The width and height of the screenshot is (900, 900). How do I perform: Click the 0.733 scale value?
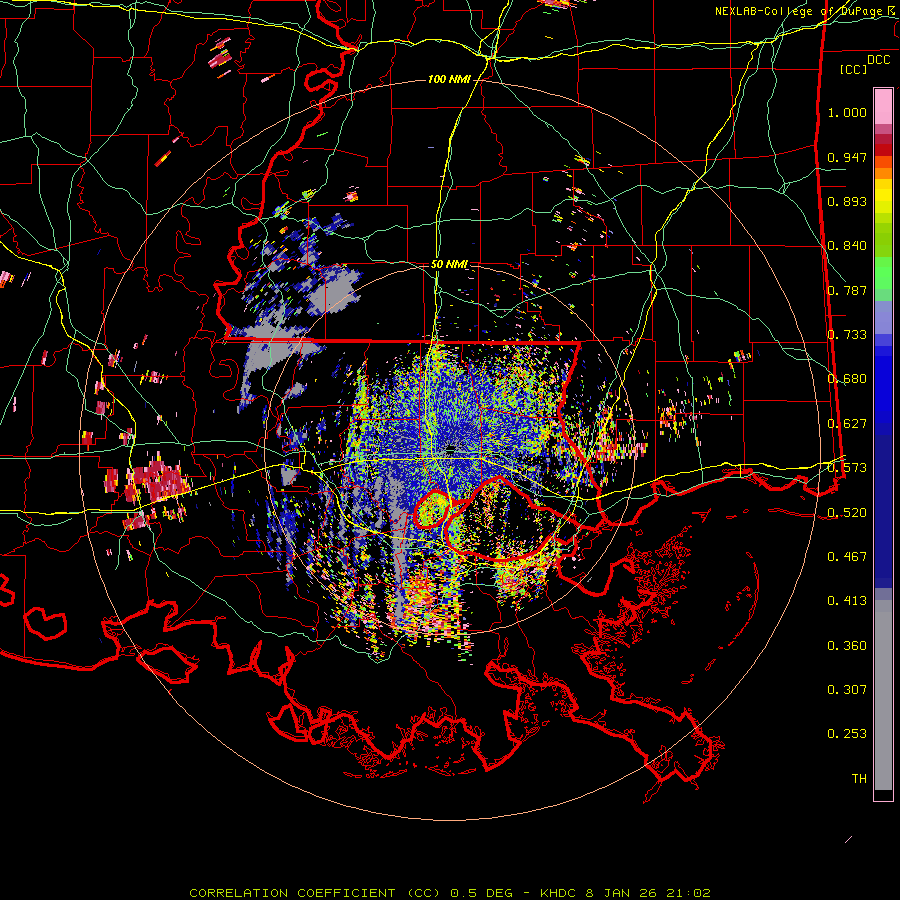(x=847, y=335)
